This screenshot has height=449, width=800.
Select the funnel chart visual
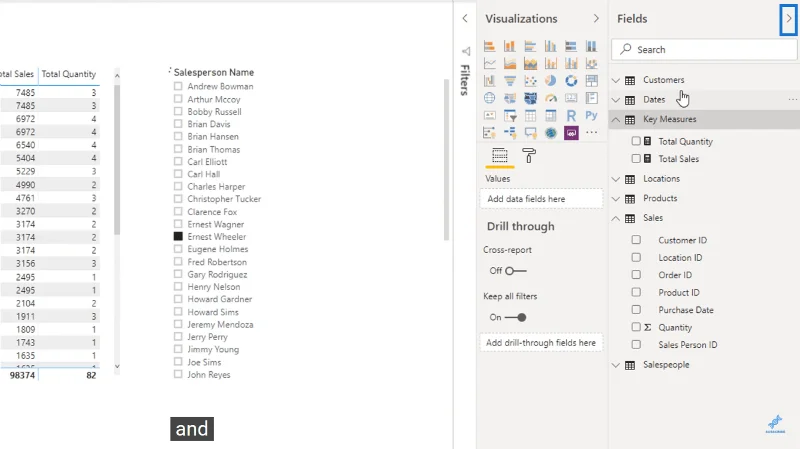point(510,81)
